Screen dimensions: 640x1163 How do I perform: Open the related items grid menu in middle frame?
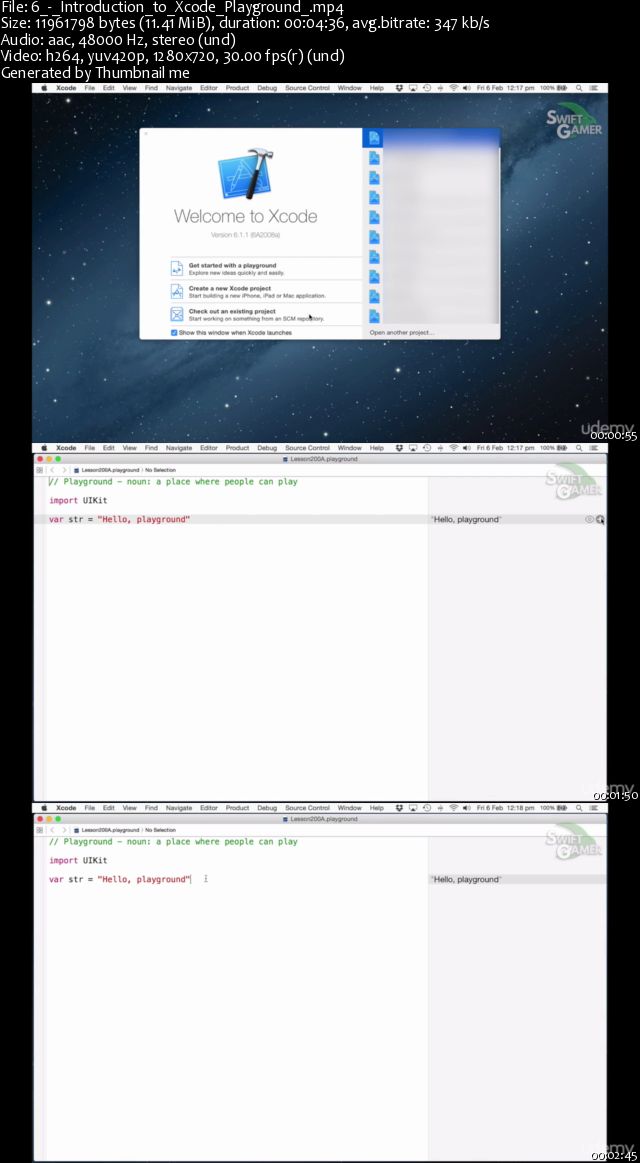click(40, 469)
